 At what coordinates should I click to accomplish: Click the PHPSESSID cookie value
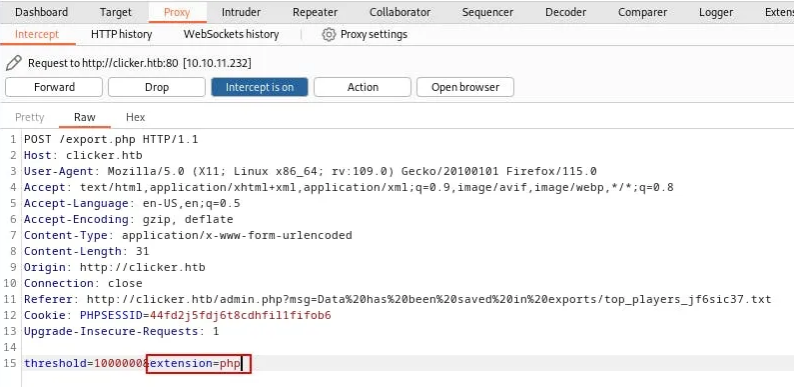click(x=240, y=315)
